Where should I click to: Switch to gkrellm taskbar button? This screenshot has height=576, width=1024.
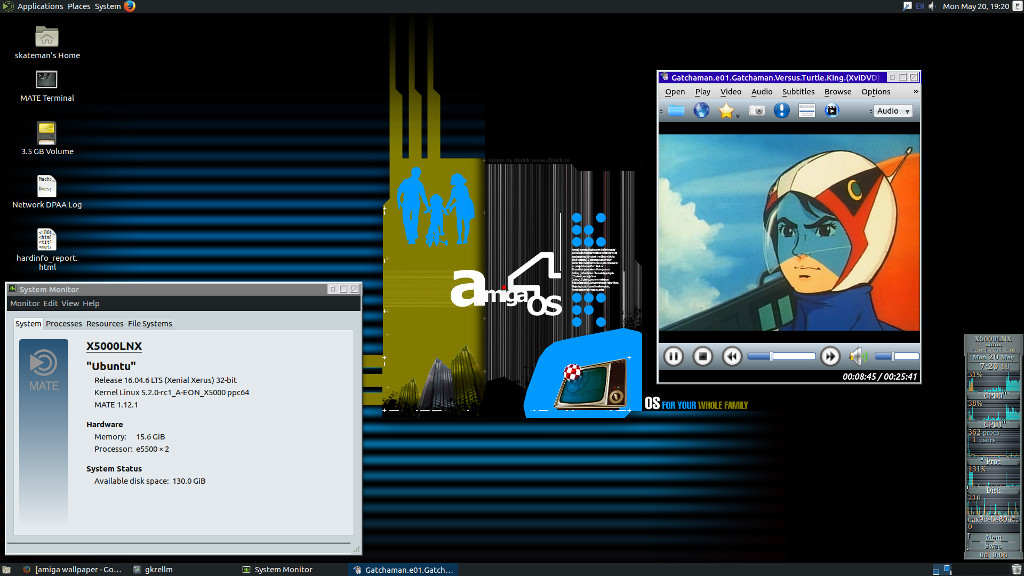[x=153, y=569]
